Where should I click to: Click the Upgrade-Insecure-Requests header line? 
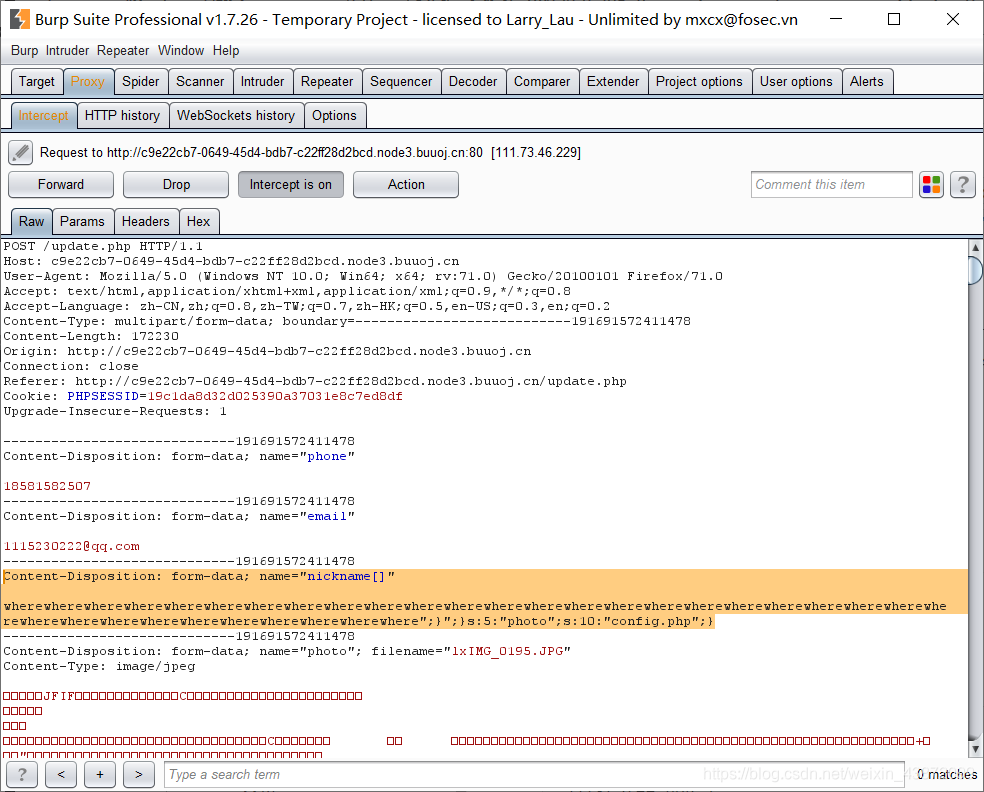click(x=115, y=412)
